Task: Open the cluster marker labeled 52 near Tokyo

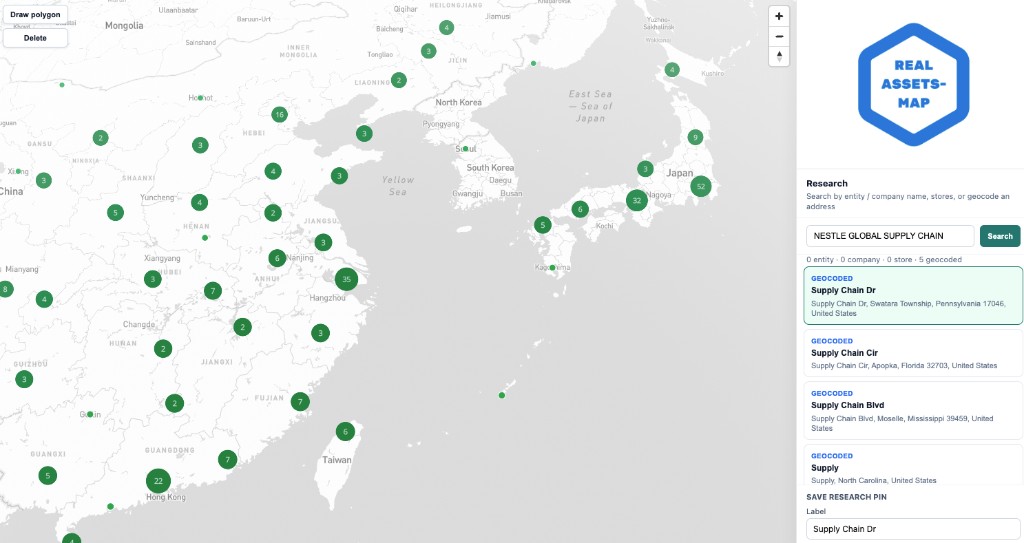Action: tap(700, 186)
